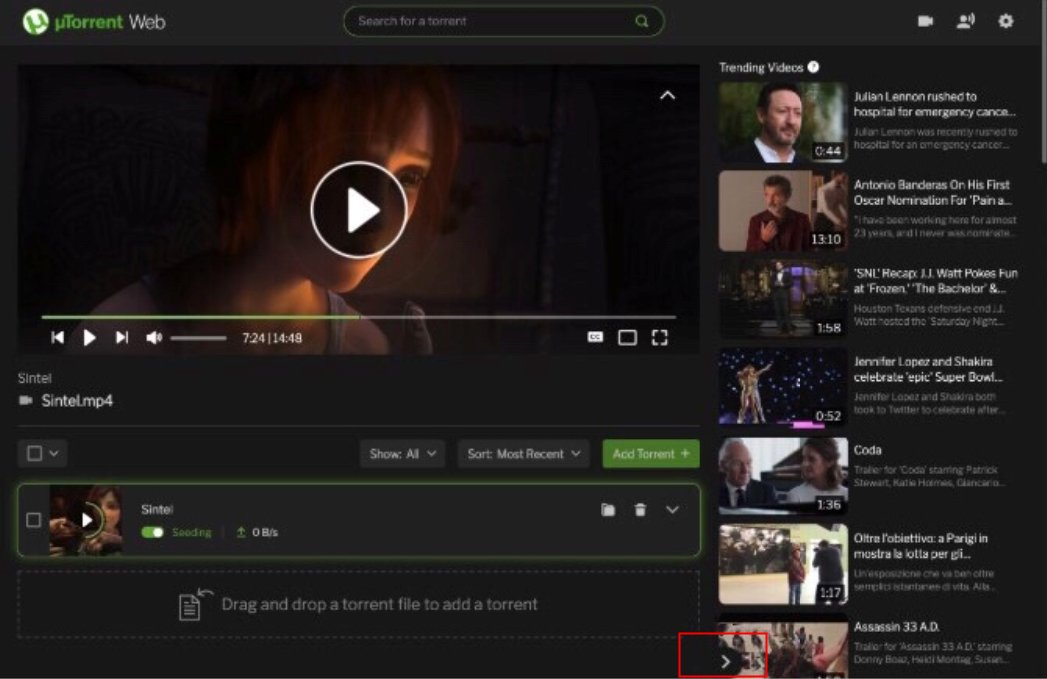Tick the Sintel torrent checkbox
Screen dimensions: 1047x679
point(33,519)
